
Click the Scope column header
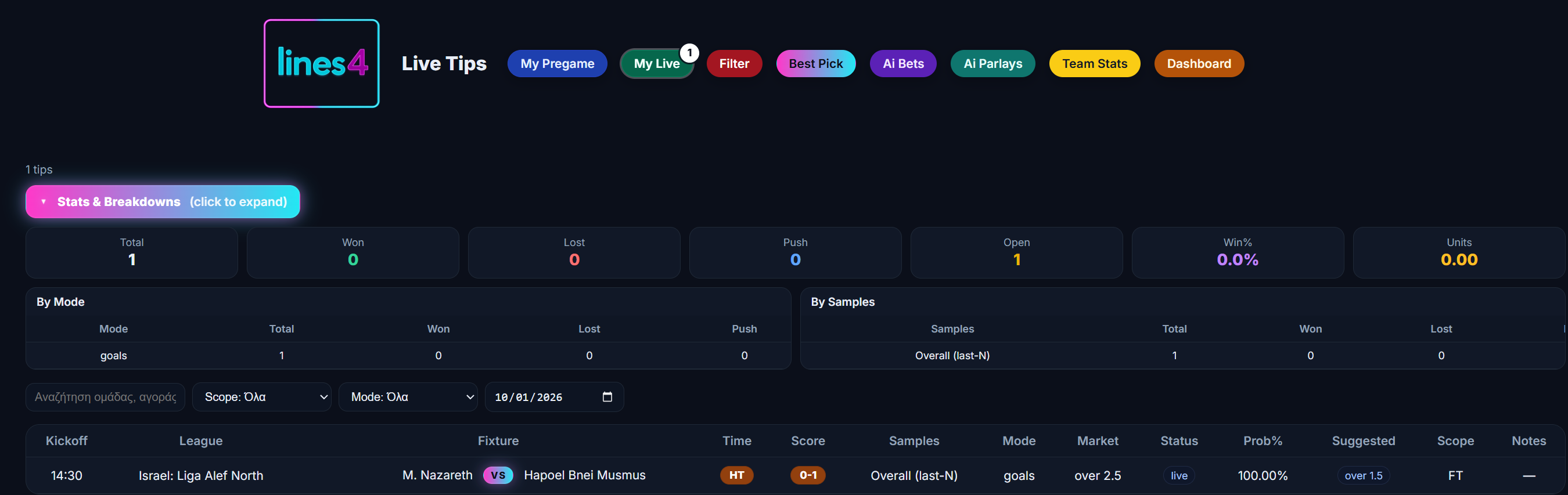pos(1455,441)
